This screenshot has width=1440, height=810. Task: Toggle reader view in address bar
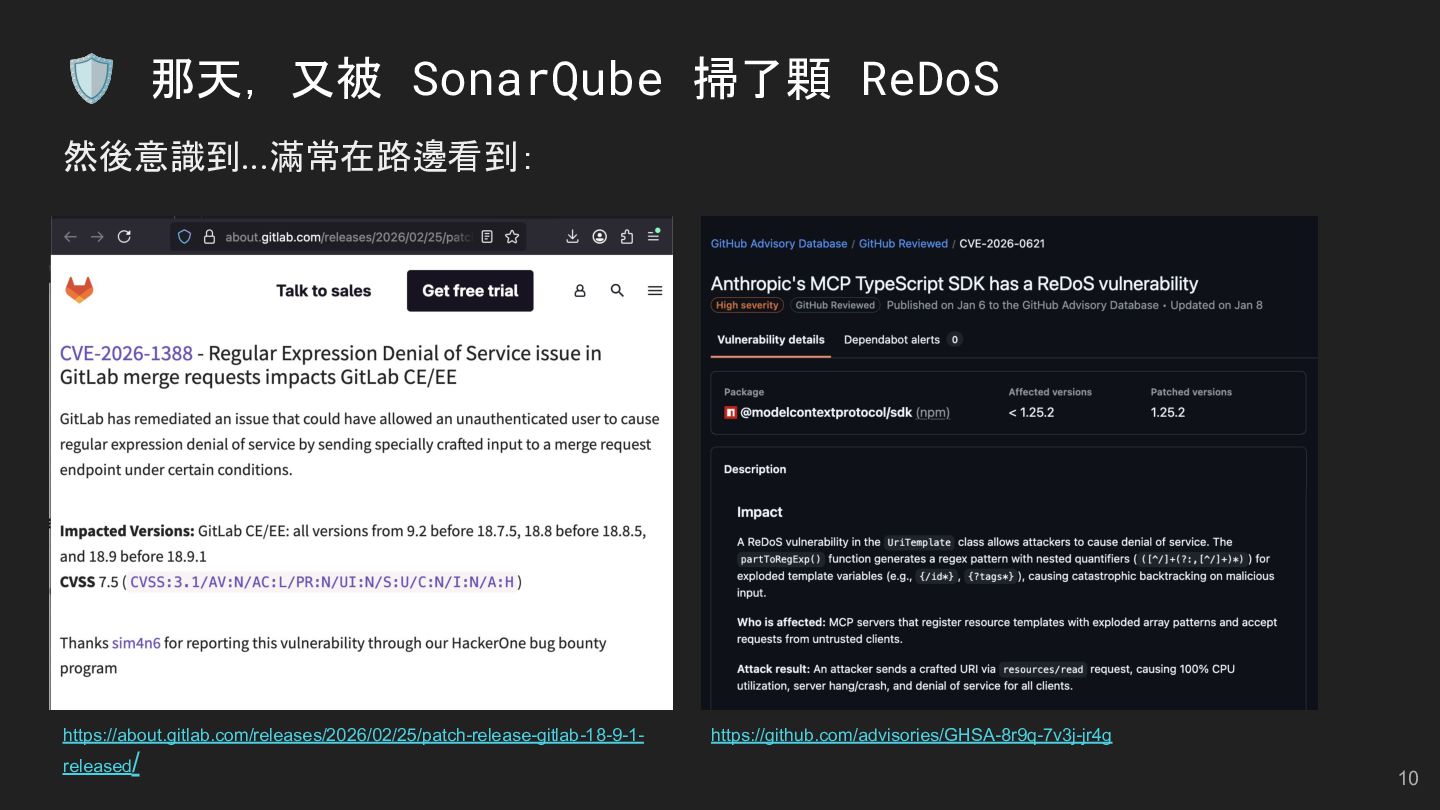click(x=487, y=237)
